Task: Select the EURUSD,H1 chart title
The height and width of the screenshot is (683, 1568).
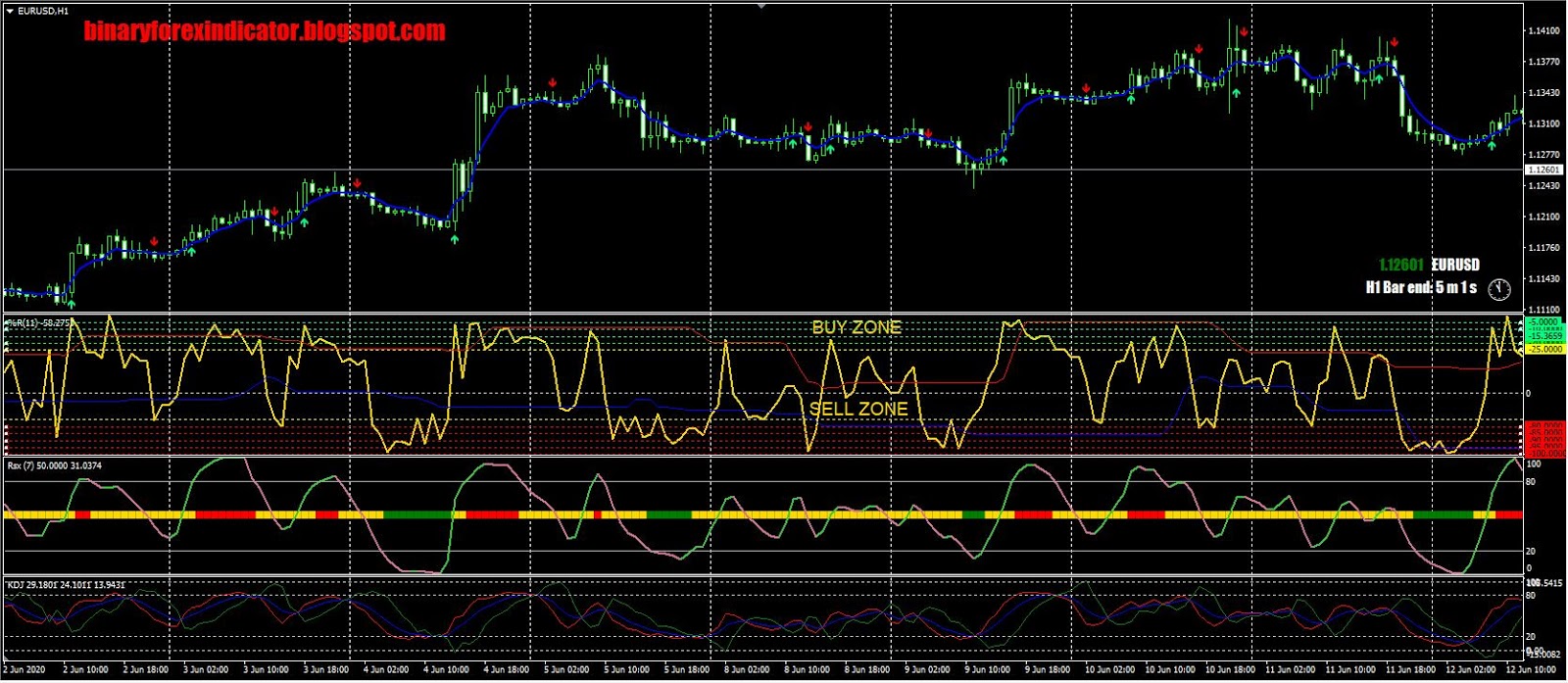Action: pos(43,11)
